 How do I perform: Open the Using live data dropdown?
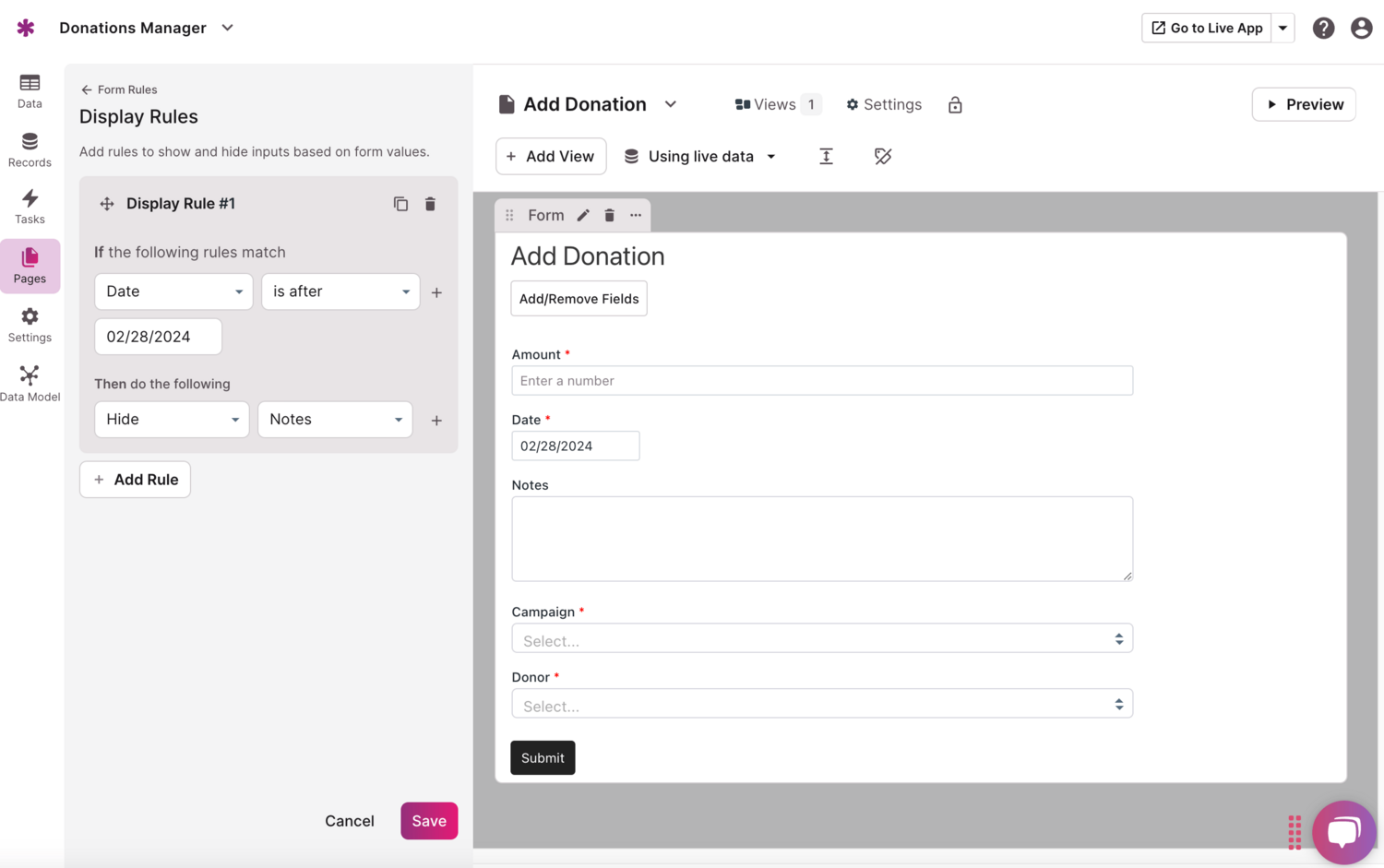tap(700, 157)
